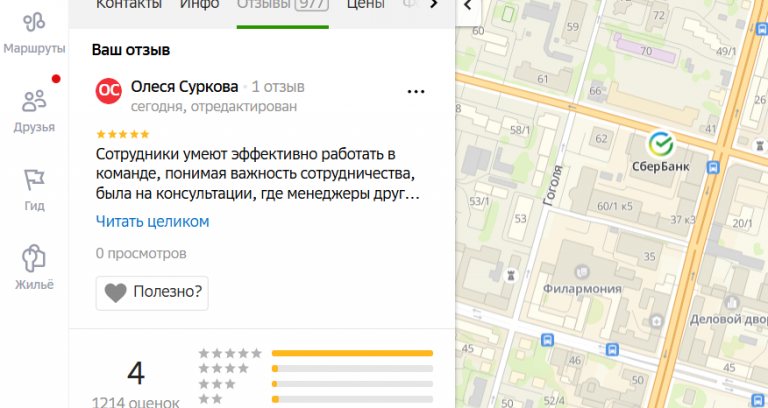
Task: Click the '1214 оценок' ratings count
Action: (x=136, y=404)
